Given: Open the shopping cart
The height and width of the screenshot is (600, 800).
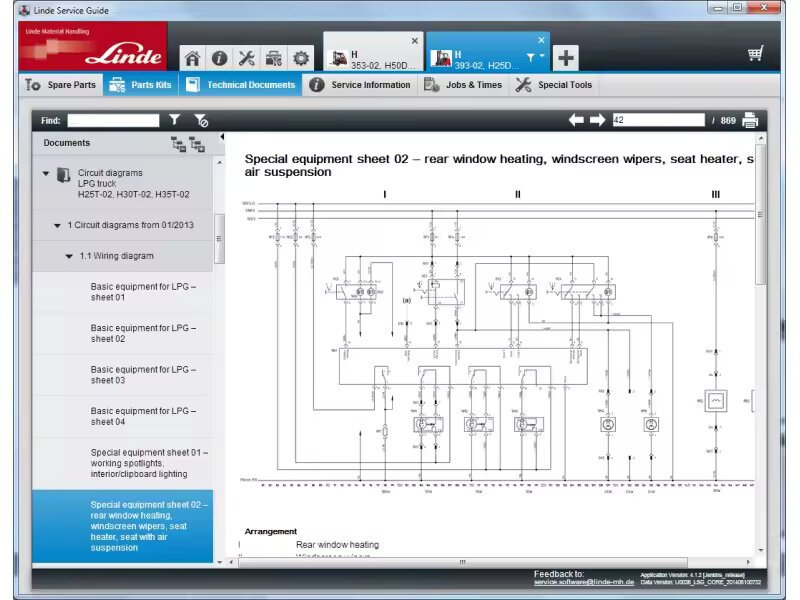Looking at the screenshot, I should point(757,52).
